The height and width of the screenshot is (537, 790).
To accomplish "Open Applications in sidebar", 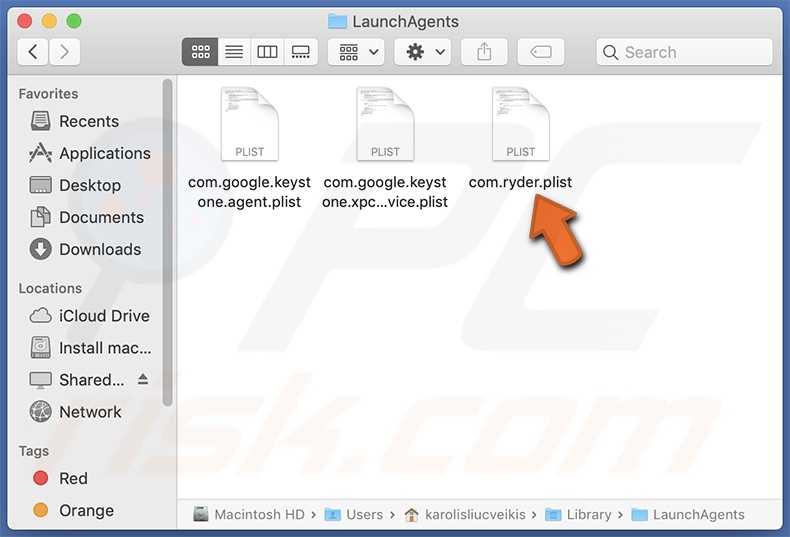I will tap(89, 153).
